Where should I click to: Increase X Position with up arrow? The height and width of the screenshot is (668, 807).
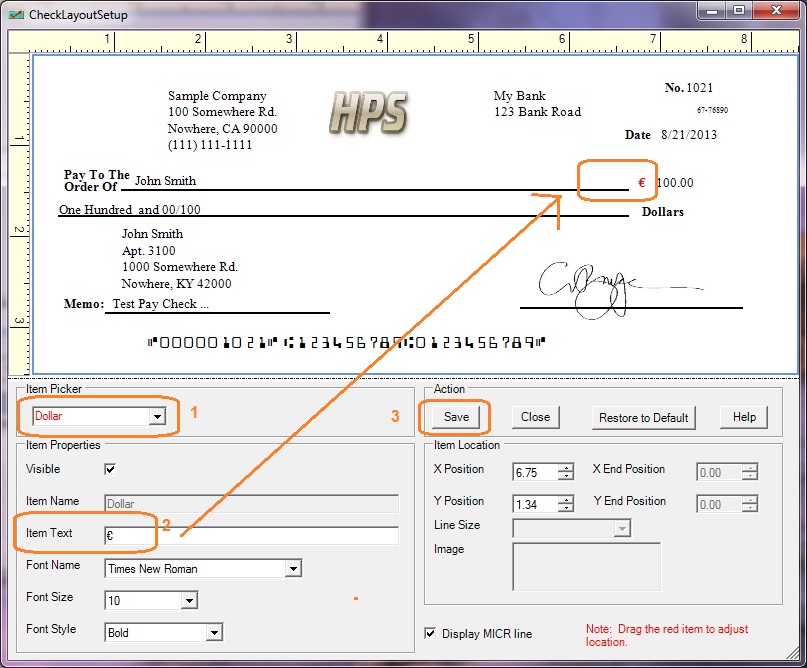(566, 467)
